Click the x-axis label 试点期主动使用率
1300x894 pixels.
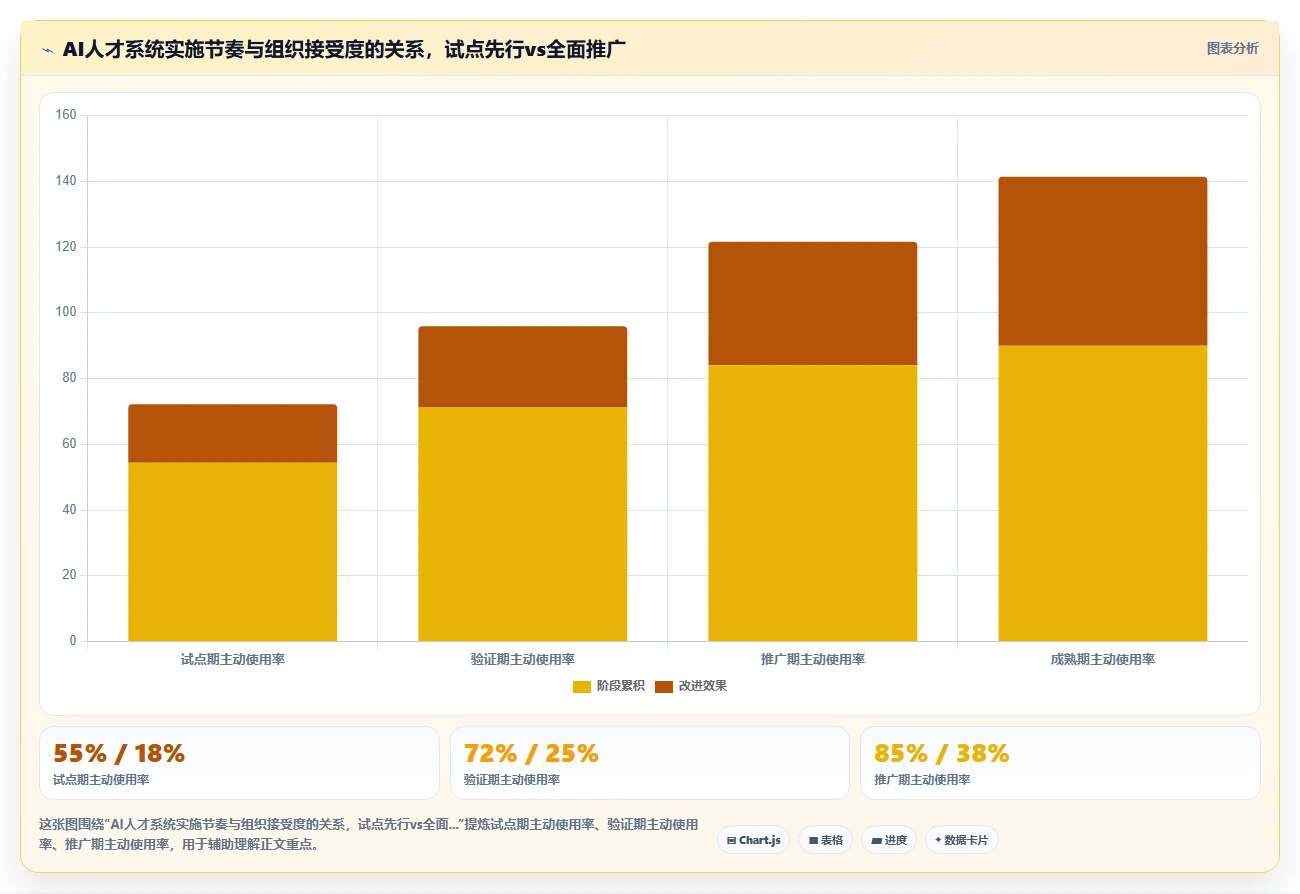tap(232, 660)
